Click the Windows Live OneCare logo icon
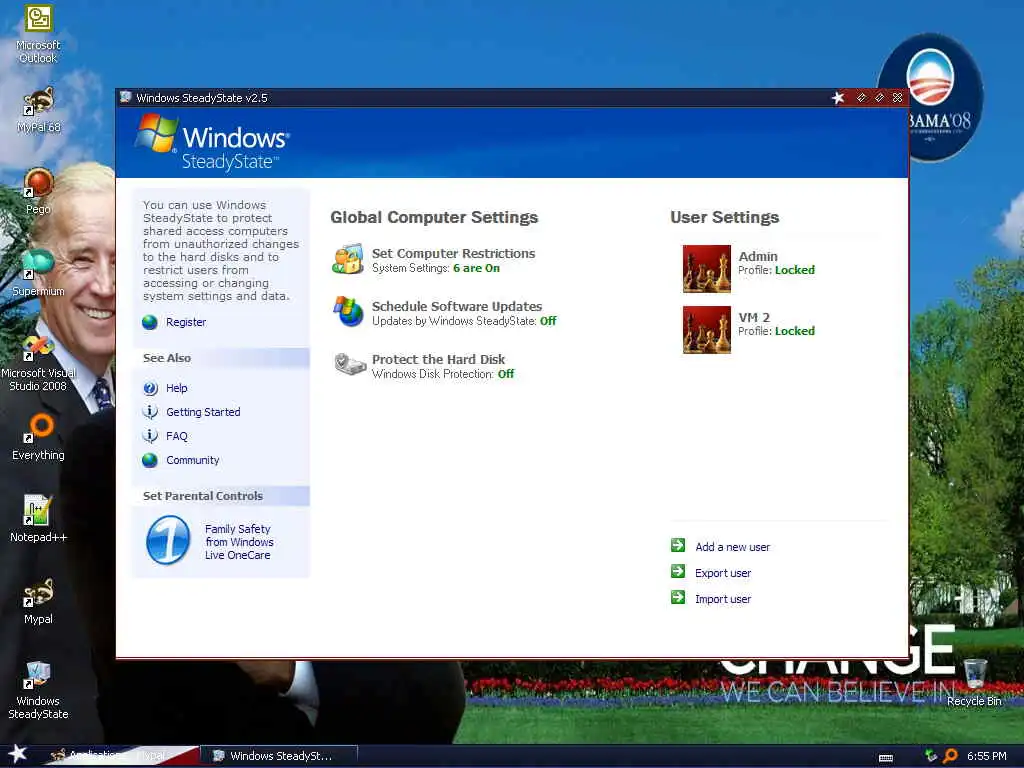Screen dimensions: 1024x768 [x=168, y=541]
